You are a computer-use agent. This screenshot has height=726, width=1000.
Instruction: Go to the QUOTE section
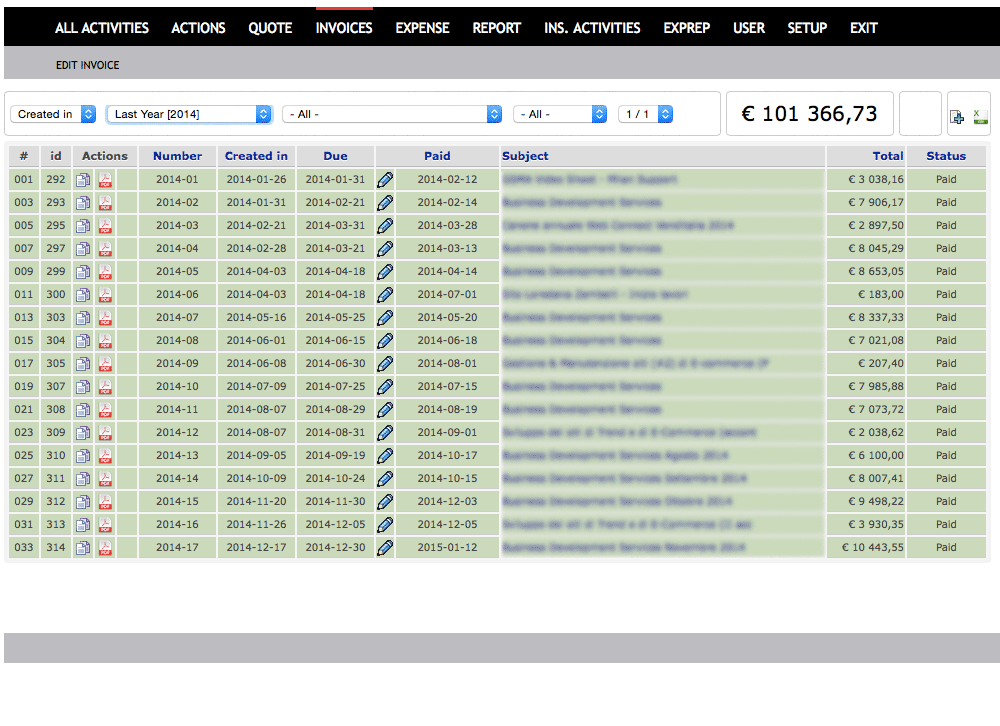pos(270,28)
